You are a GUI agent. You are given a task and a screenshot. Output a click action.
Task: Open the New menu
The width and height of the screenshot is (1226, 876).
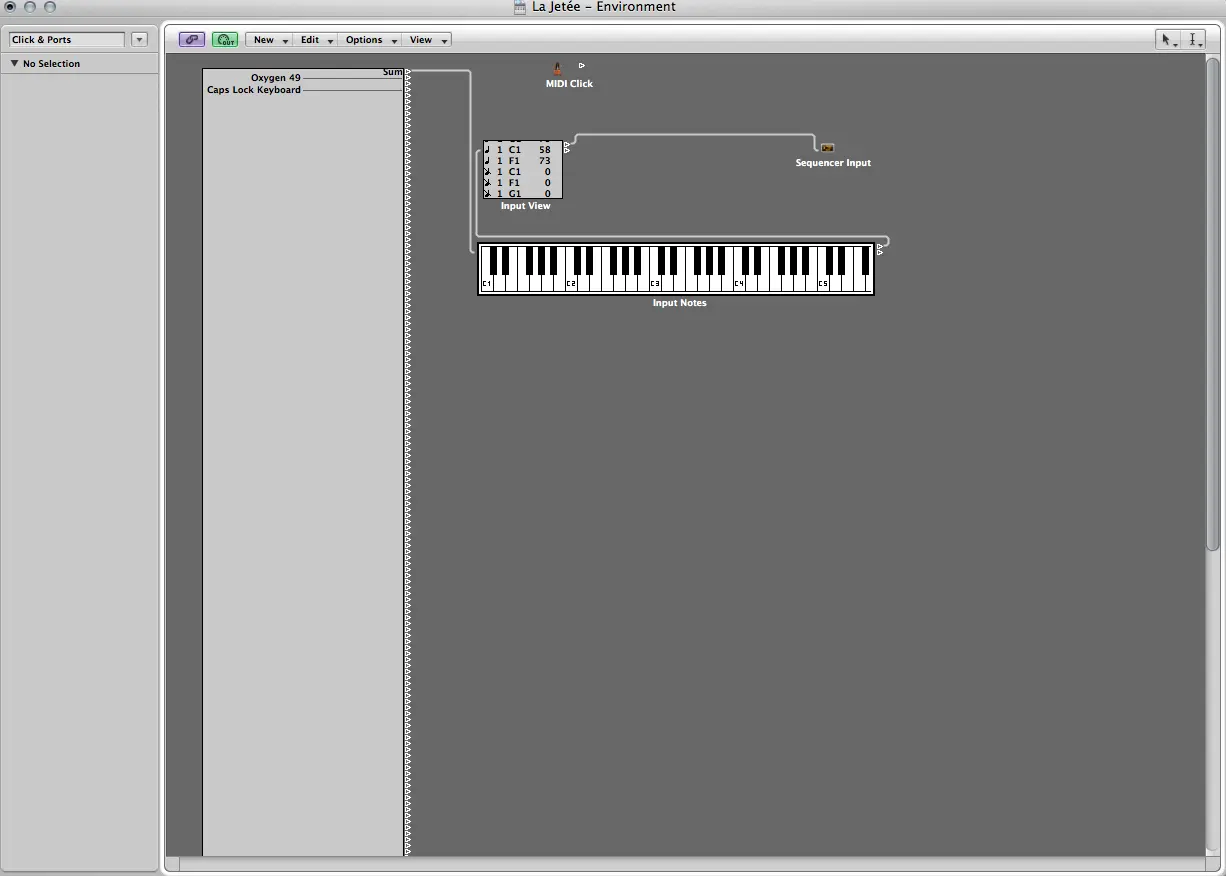[x=270, y=40]
